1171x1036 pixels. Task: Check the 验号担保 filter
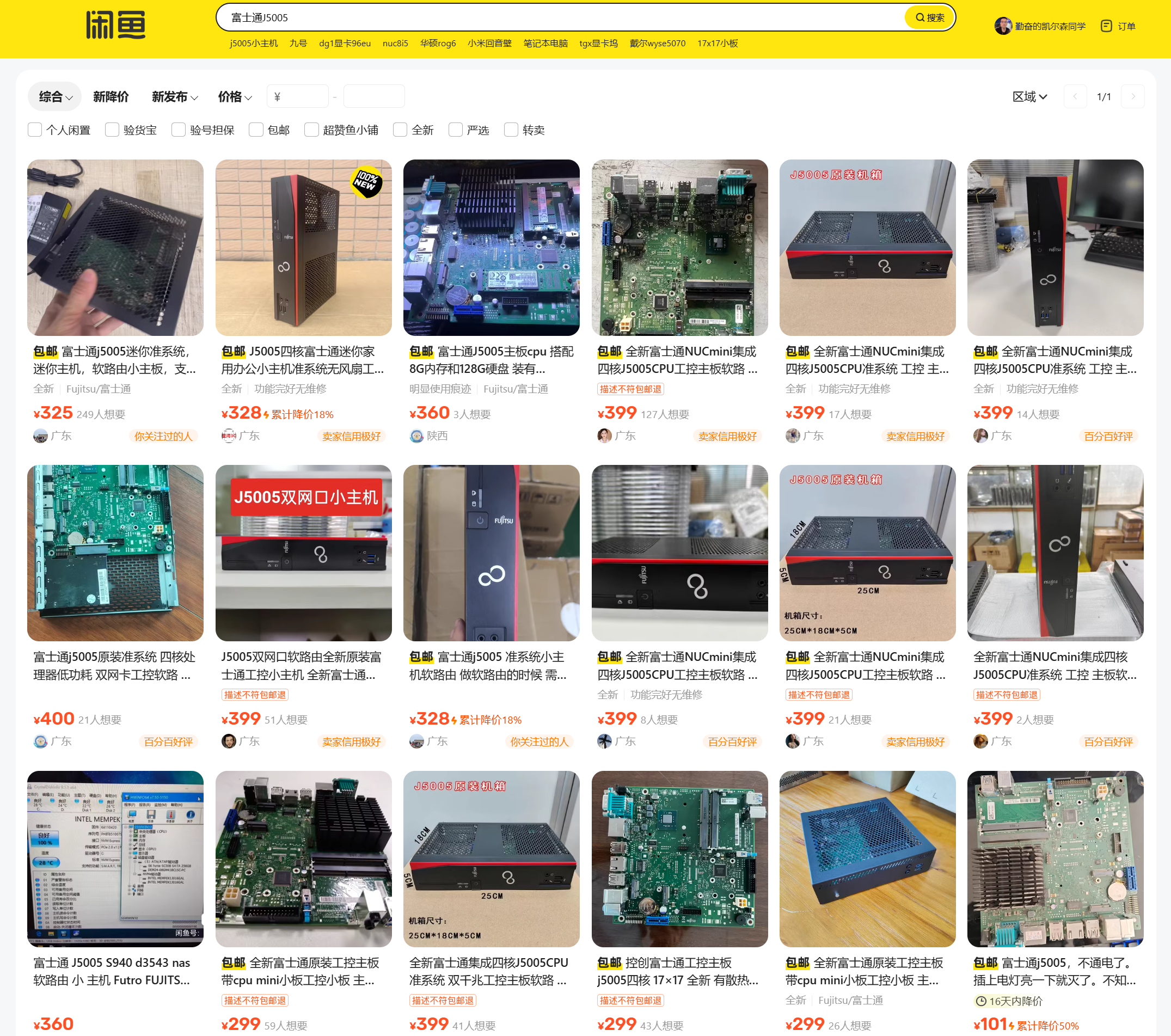click(179, 130)
